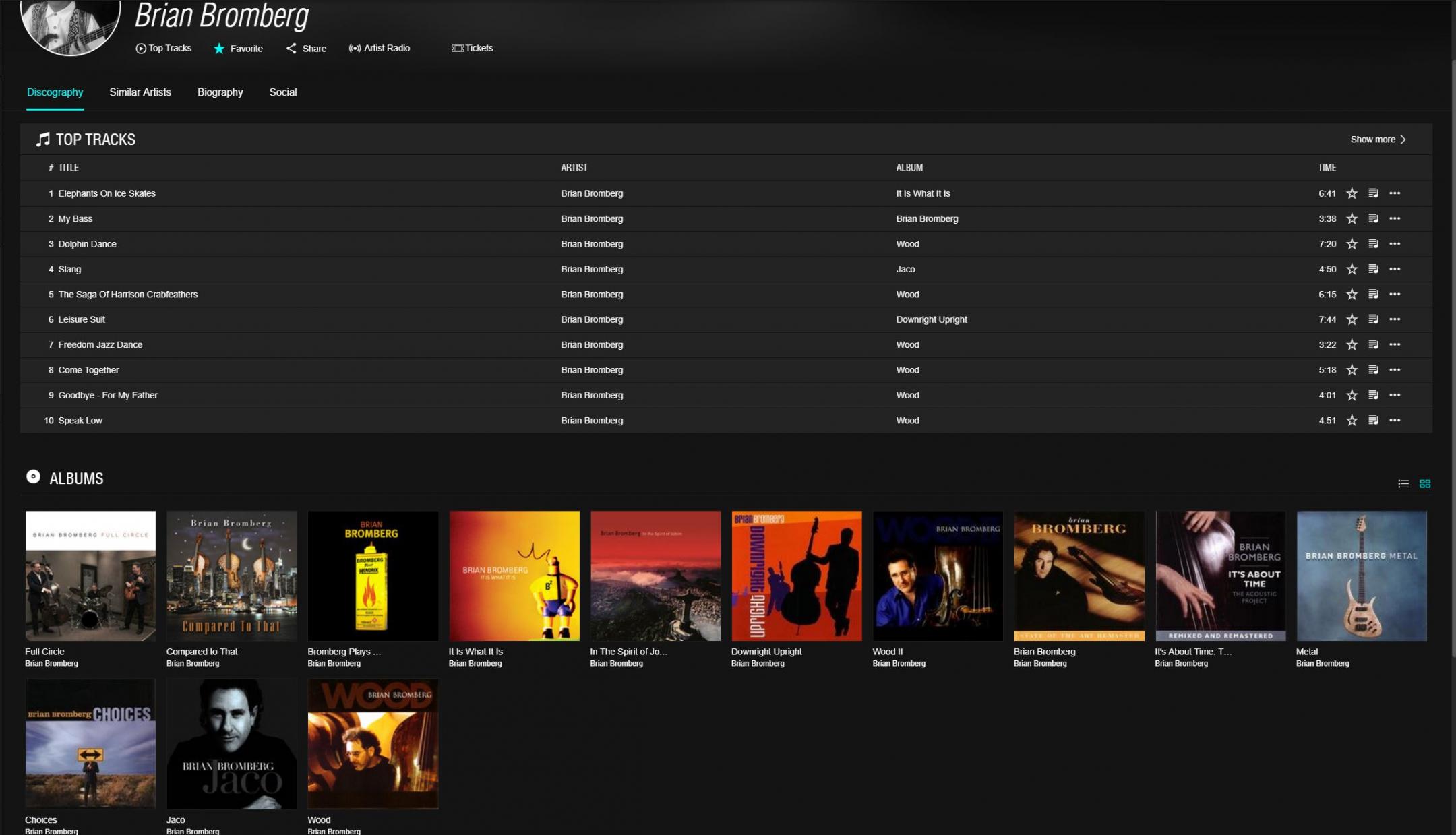Open It's About Time album cover

[x=1220, y=576]
